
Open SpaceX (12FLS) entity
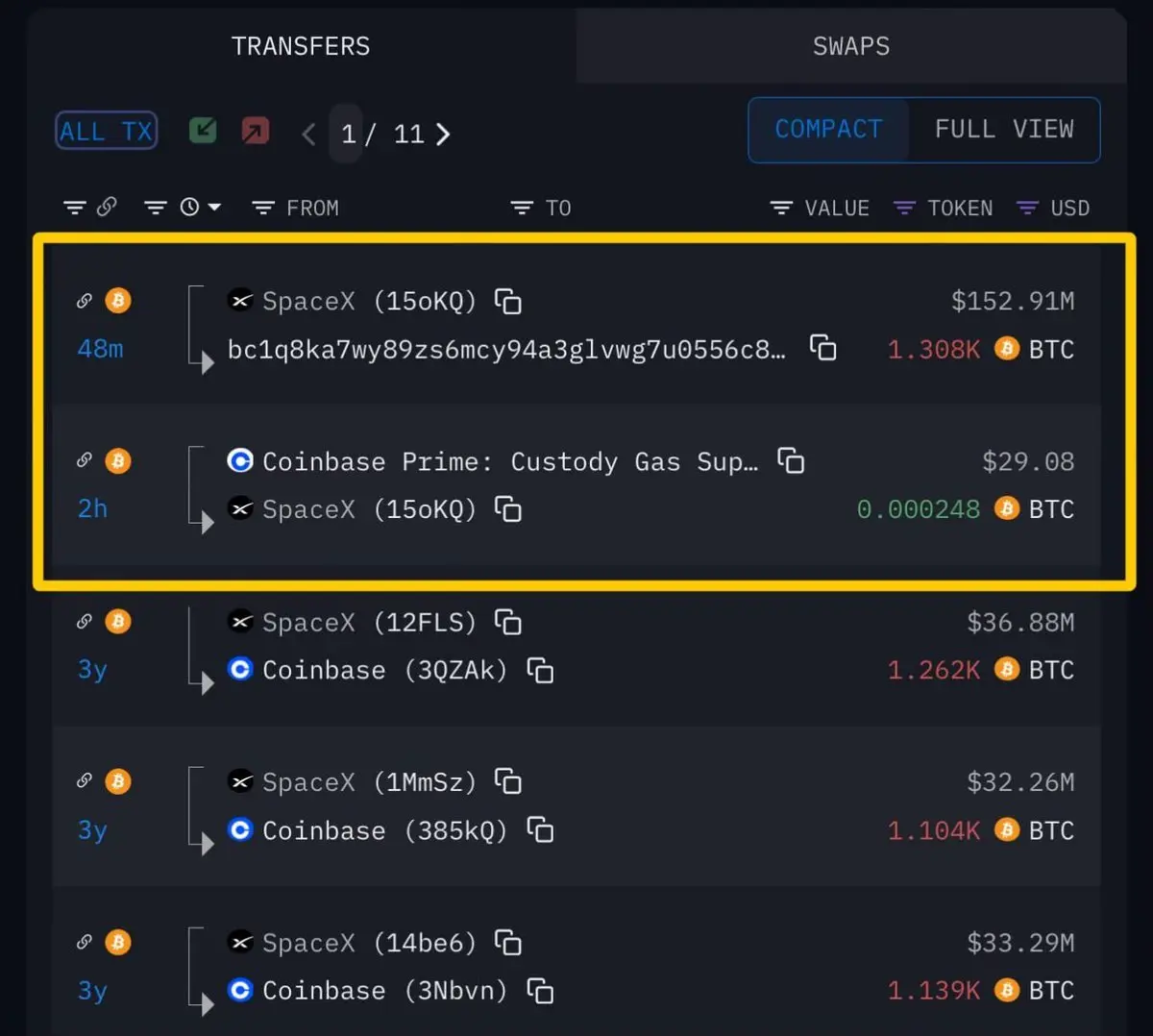tap(352, 623)
